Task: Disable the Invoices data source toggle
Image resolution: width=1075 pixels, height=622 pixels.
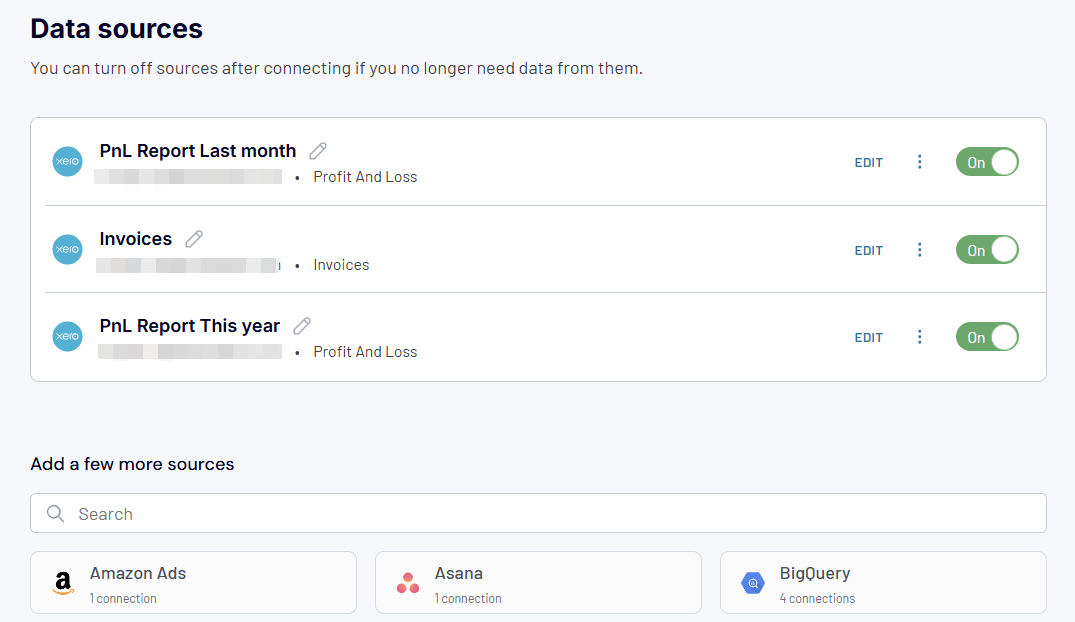Action: [987, 250]
